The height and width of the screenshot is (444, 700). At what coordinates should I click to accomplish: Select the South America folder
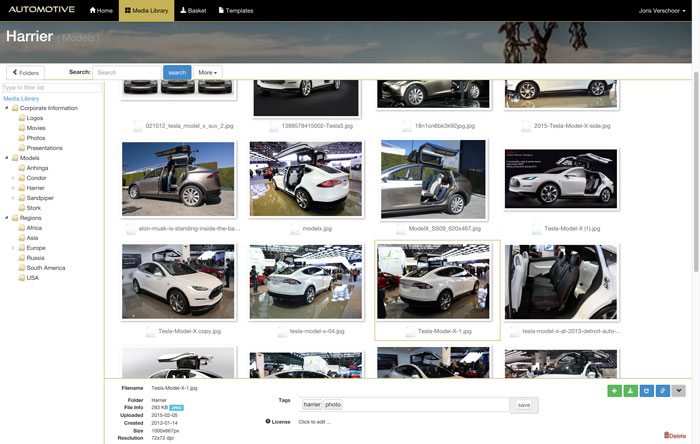[x=46, y=268]
